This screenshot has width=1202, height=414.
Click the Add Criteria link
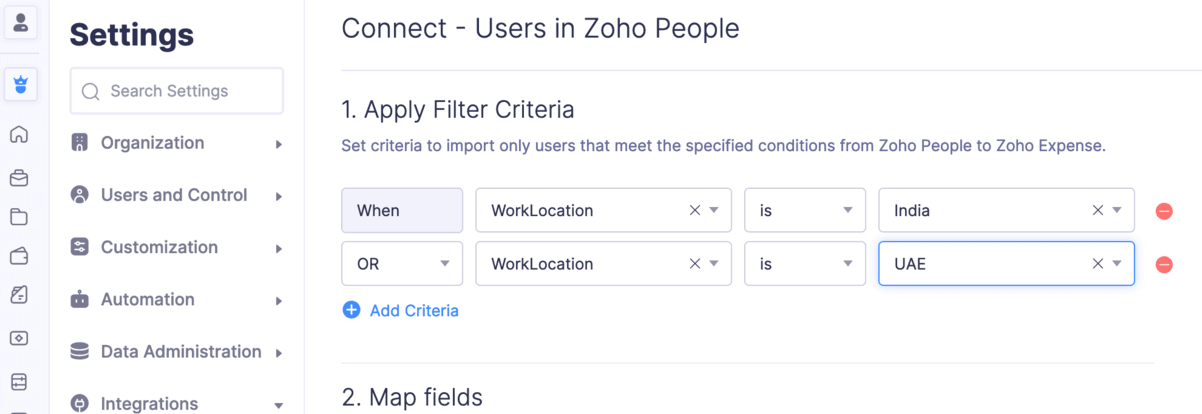[401, 310]
